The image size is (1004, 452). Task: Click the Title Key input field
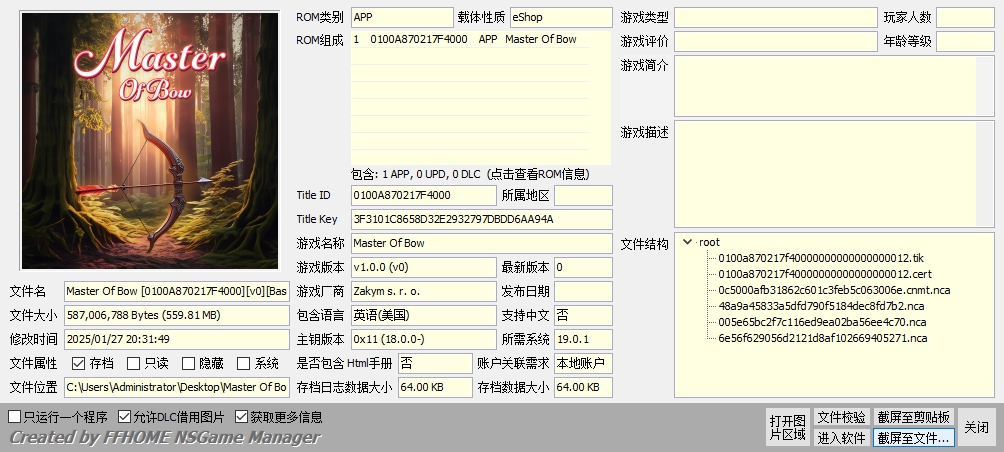480,219
